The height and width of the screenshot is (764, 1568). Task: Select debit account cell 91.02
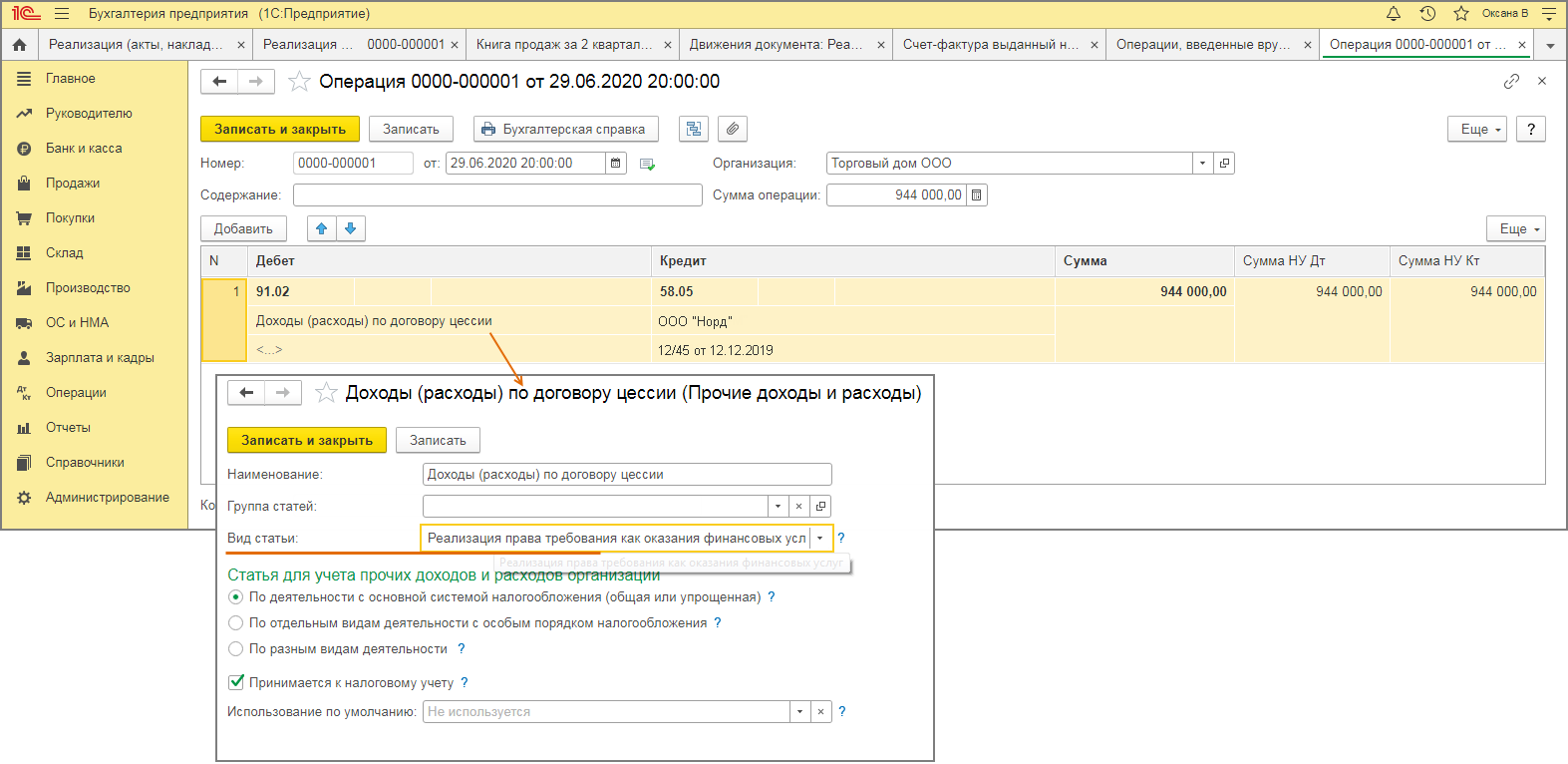[301, 292]
